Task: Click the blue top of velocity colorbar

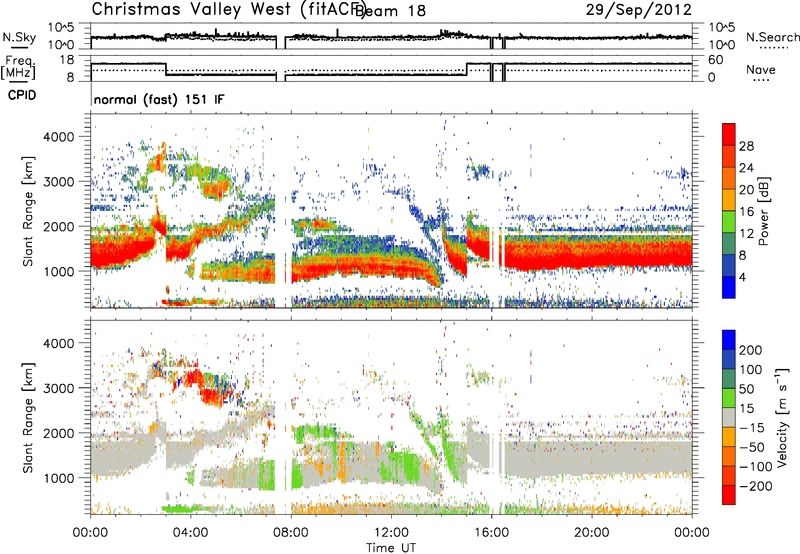Action: [x=729, y=340]
